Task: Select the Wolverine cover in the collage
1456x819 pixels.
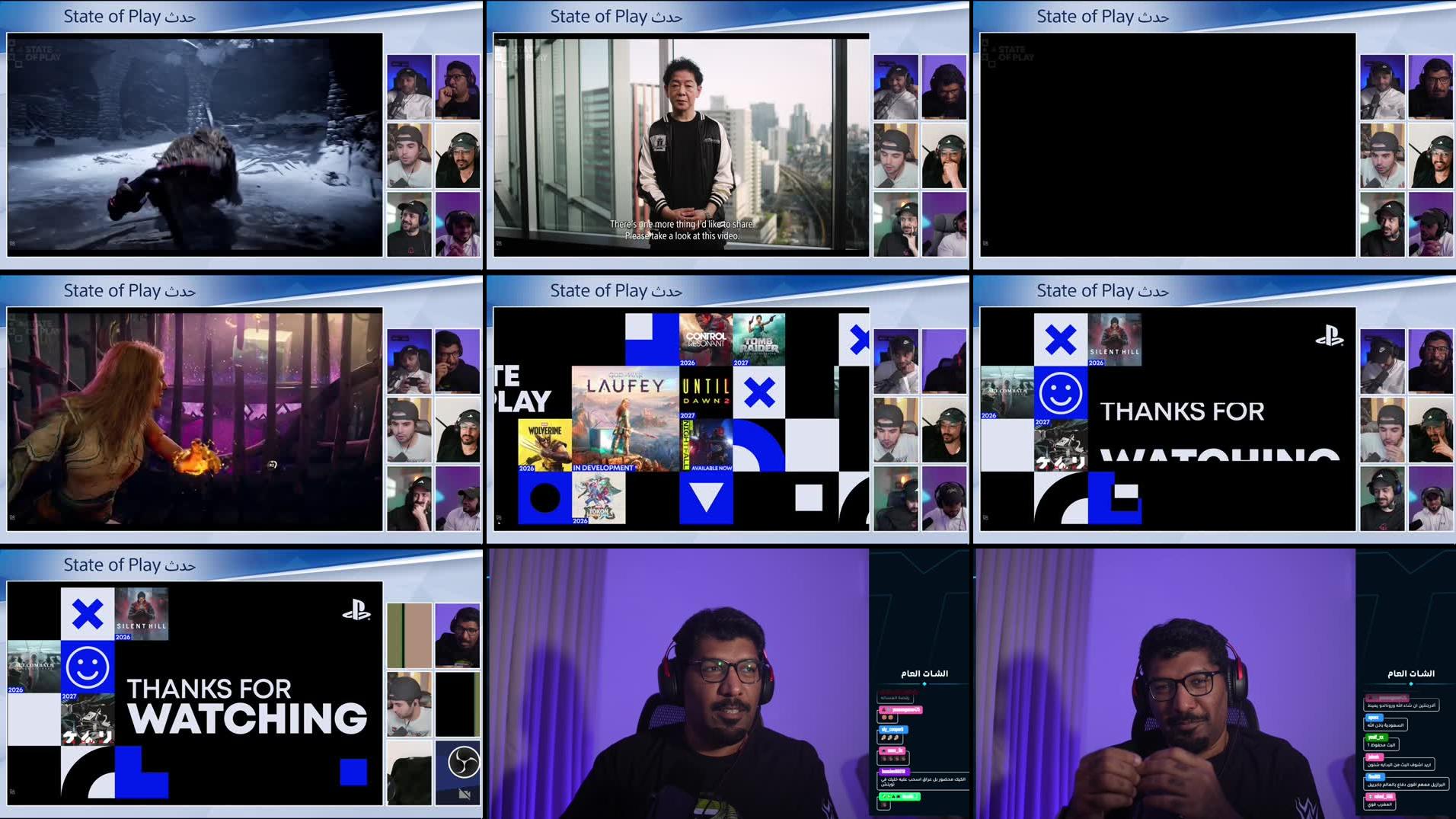Action: tap(545, 445)
